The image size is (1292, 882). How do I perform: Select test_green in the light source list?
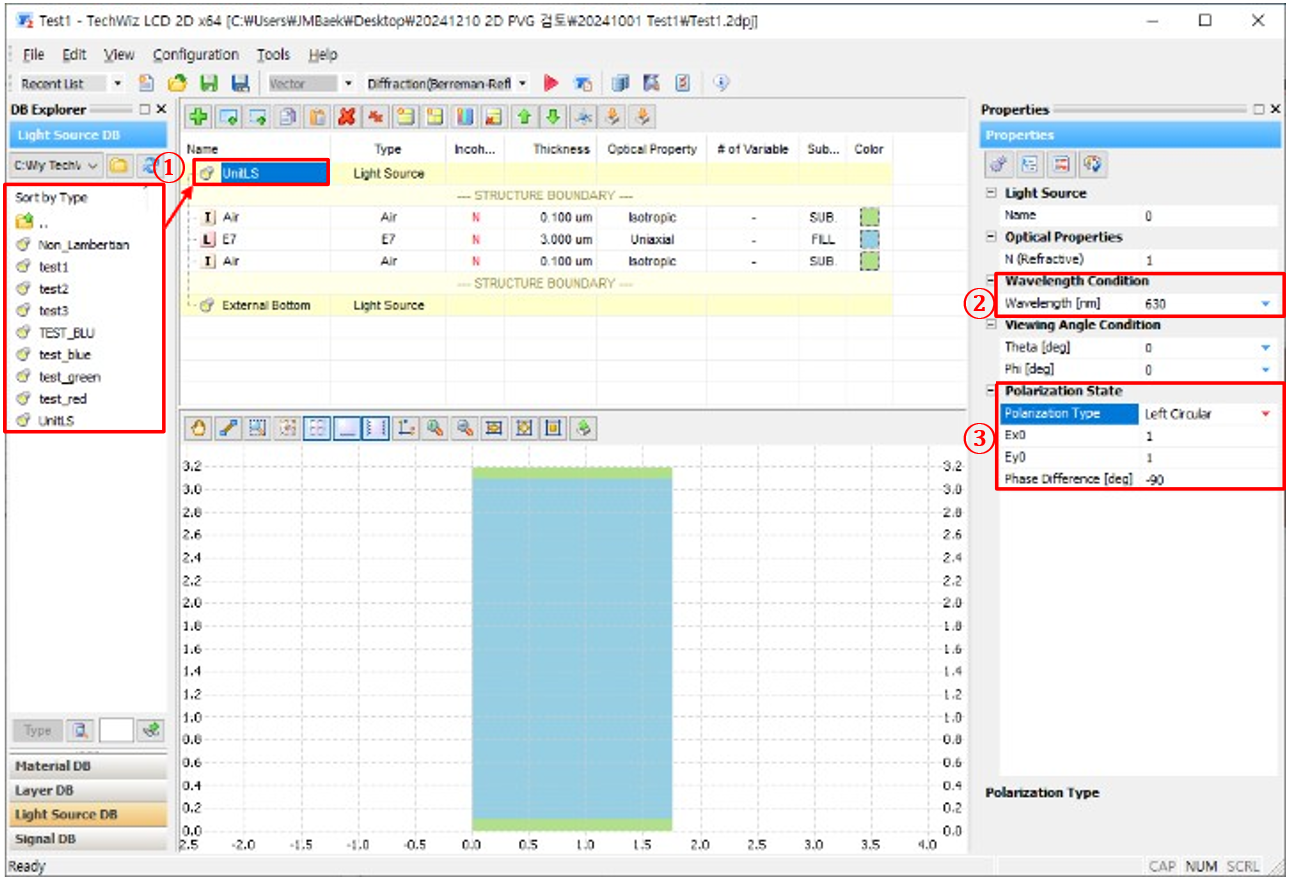[69, 377]
